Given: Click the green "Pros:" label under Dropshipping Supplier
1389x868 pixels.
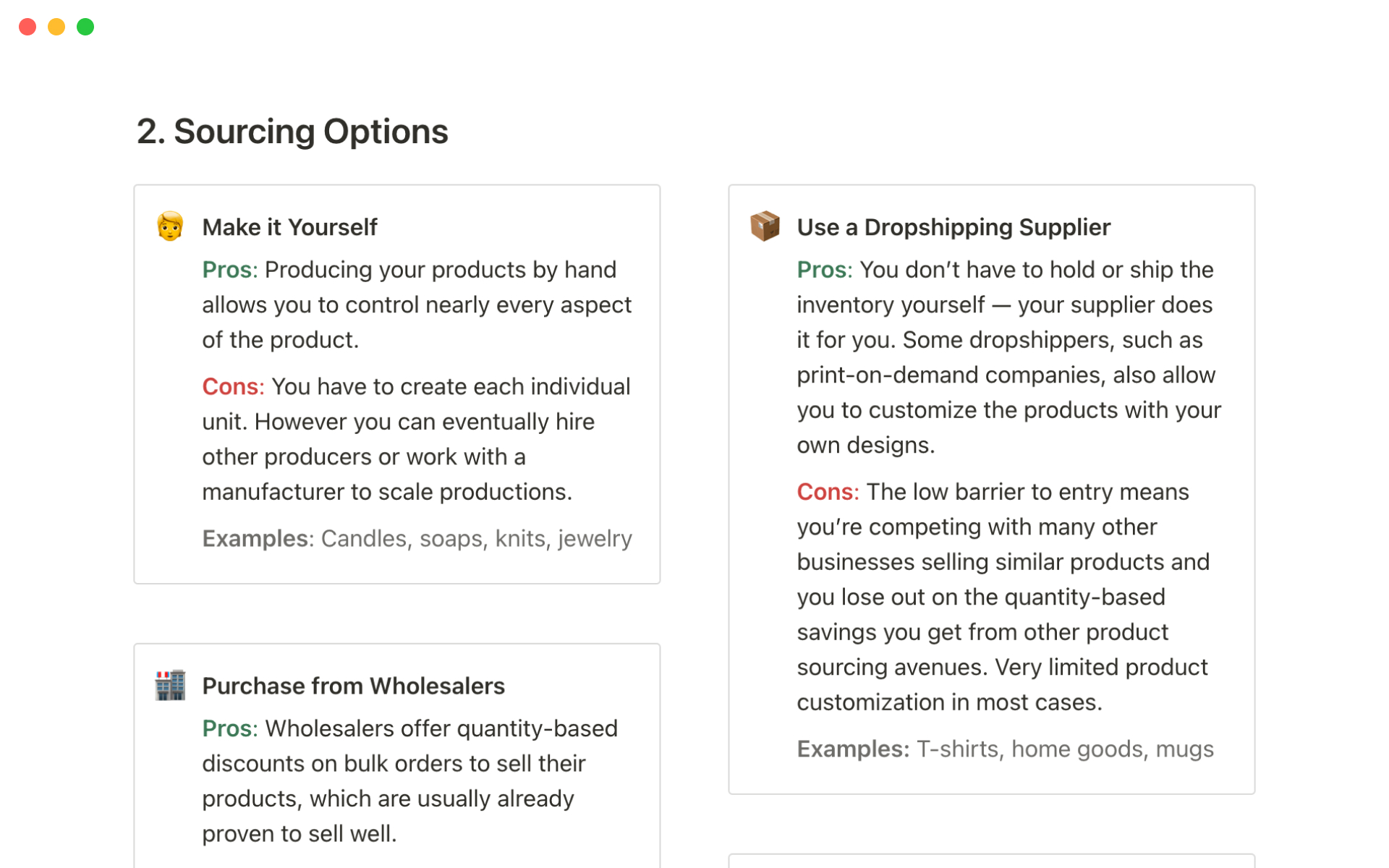Looking at the screenshot, I should tap(824, 270).
